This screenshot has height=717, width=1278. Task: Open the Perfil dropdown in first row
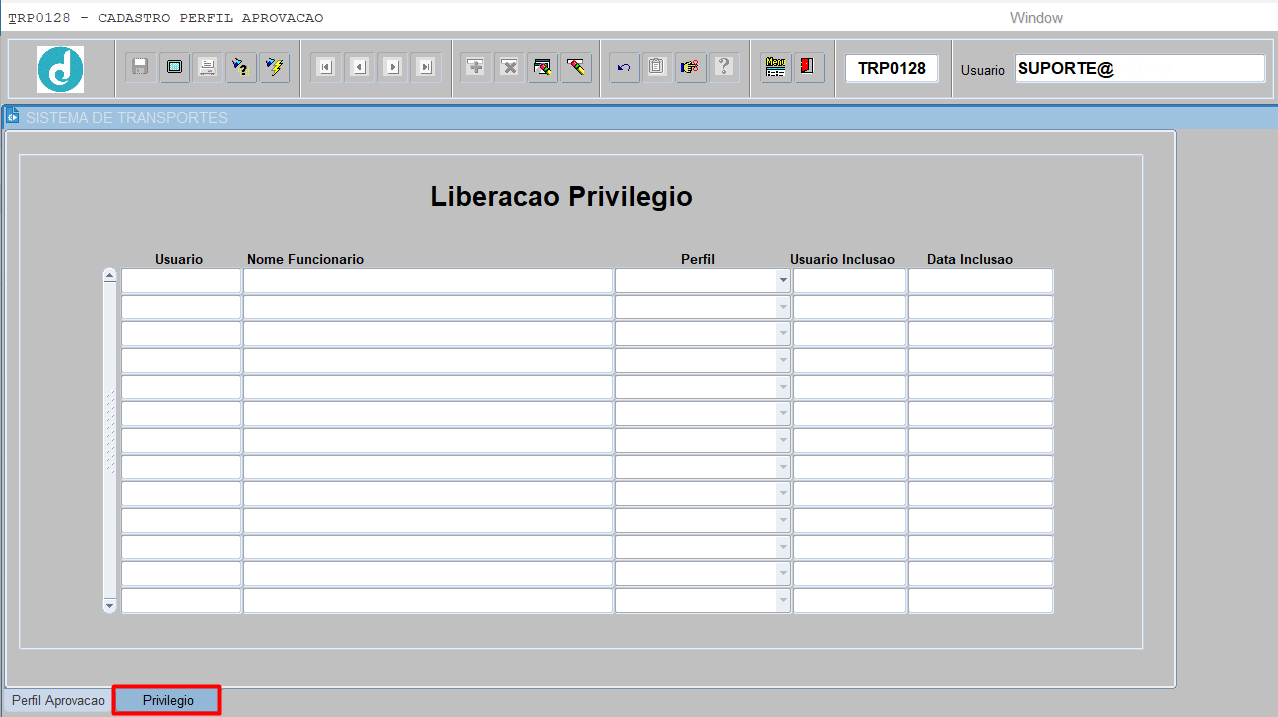(783, 281)
